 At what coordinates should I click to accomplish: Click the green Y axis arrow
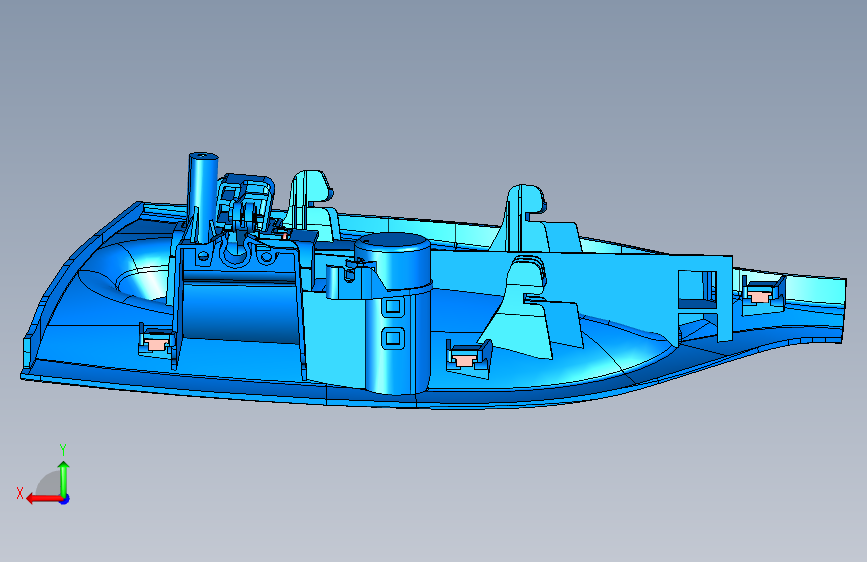(64, 479)
